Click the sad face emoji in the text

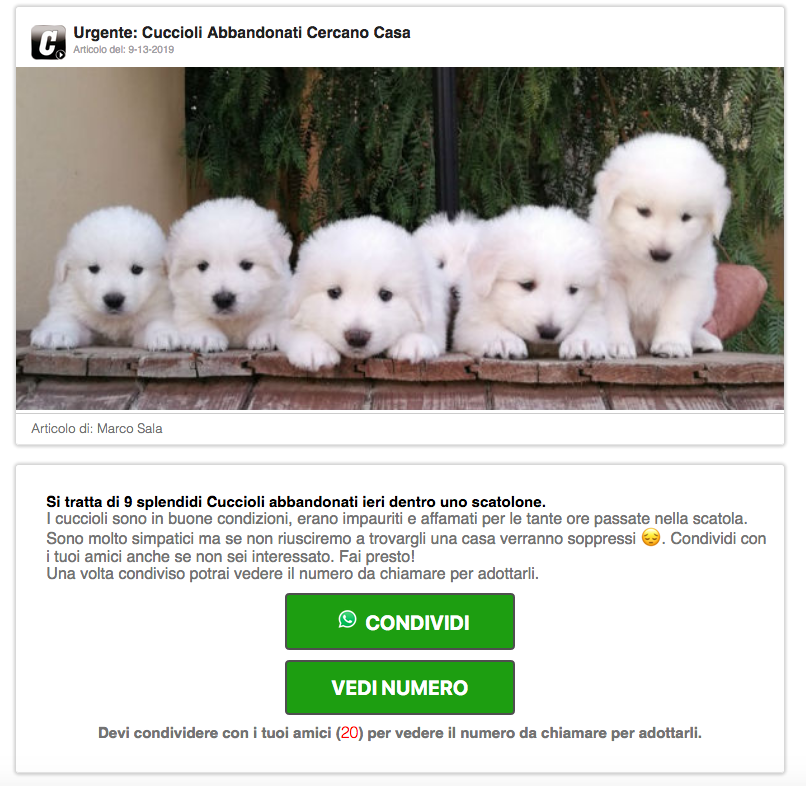pos(650,538)
